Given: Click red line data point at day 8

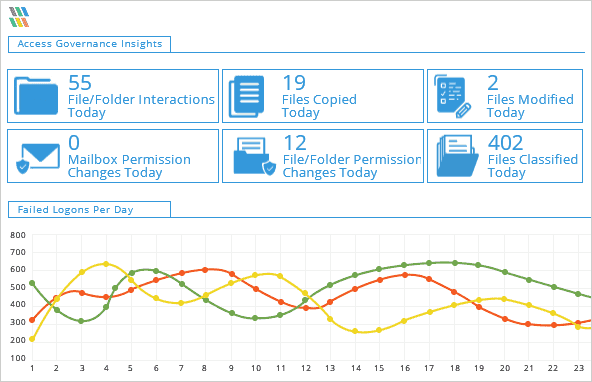Looking at the screenshot, I should (205, 270).
